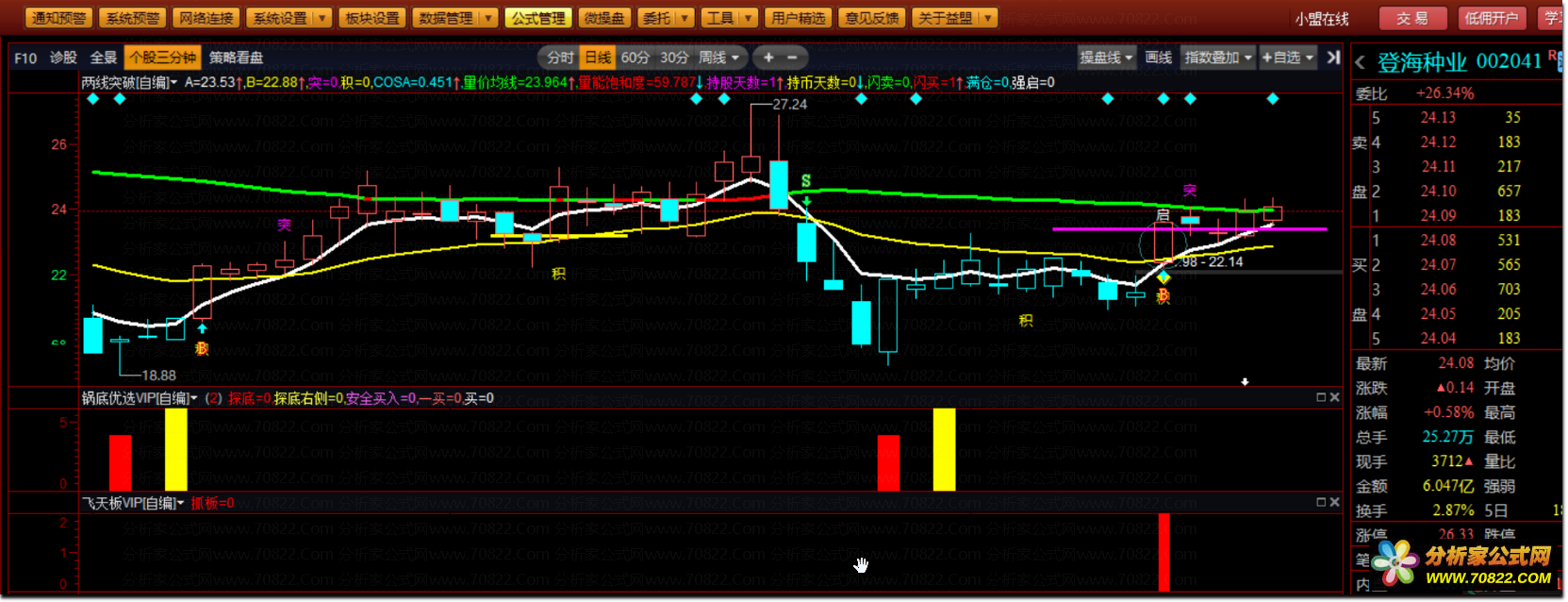Screen dimensions: 1568x602
Task: Open the 公式管理 menu
Action: [538, 18]
